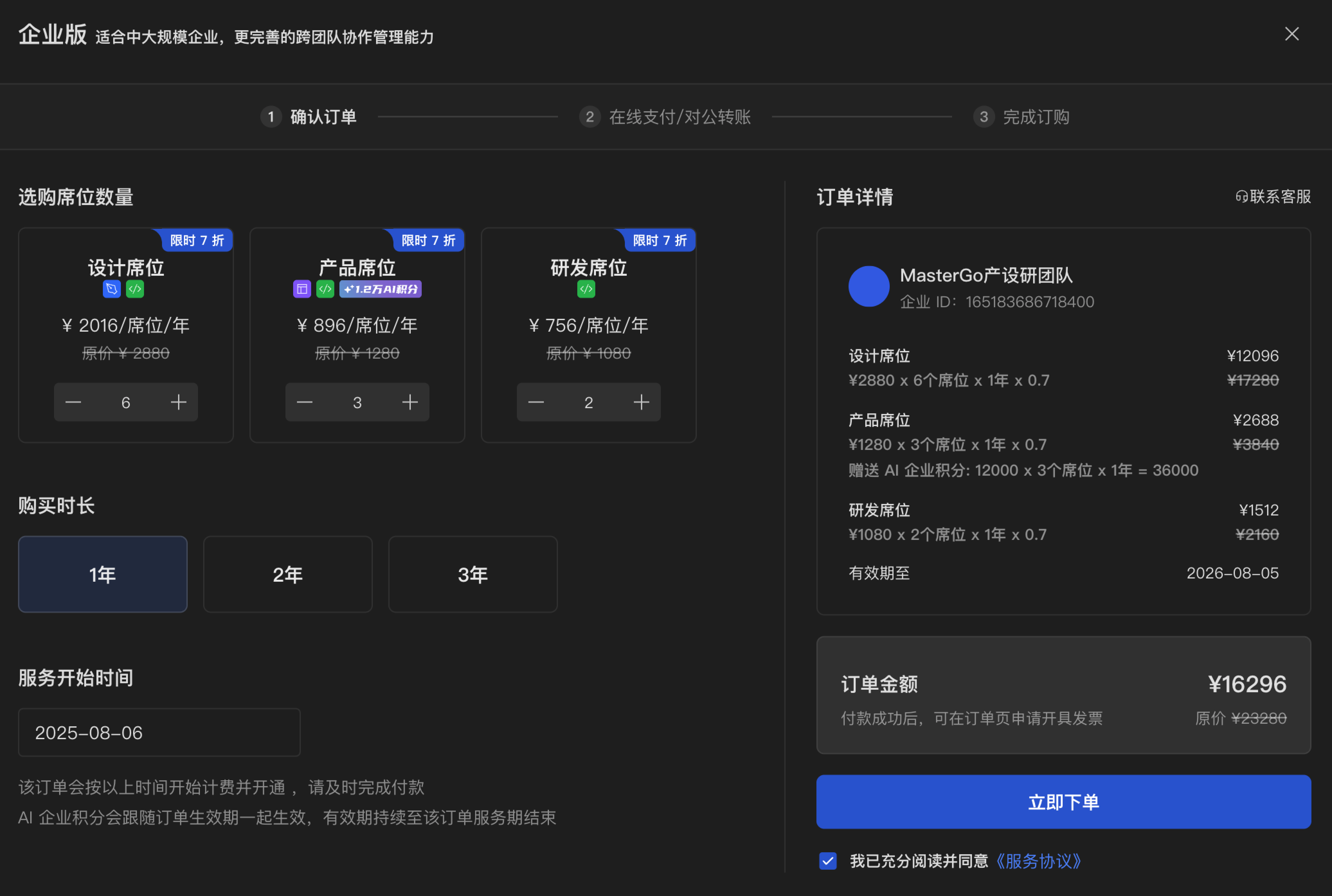Screen dimensions: 1332x896
Task: Decrease R&D seat count with minus
Action: pos(536,402)
